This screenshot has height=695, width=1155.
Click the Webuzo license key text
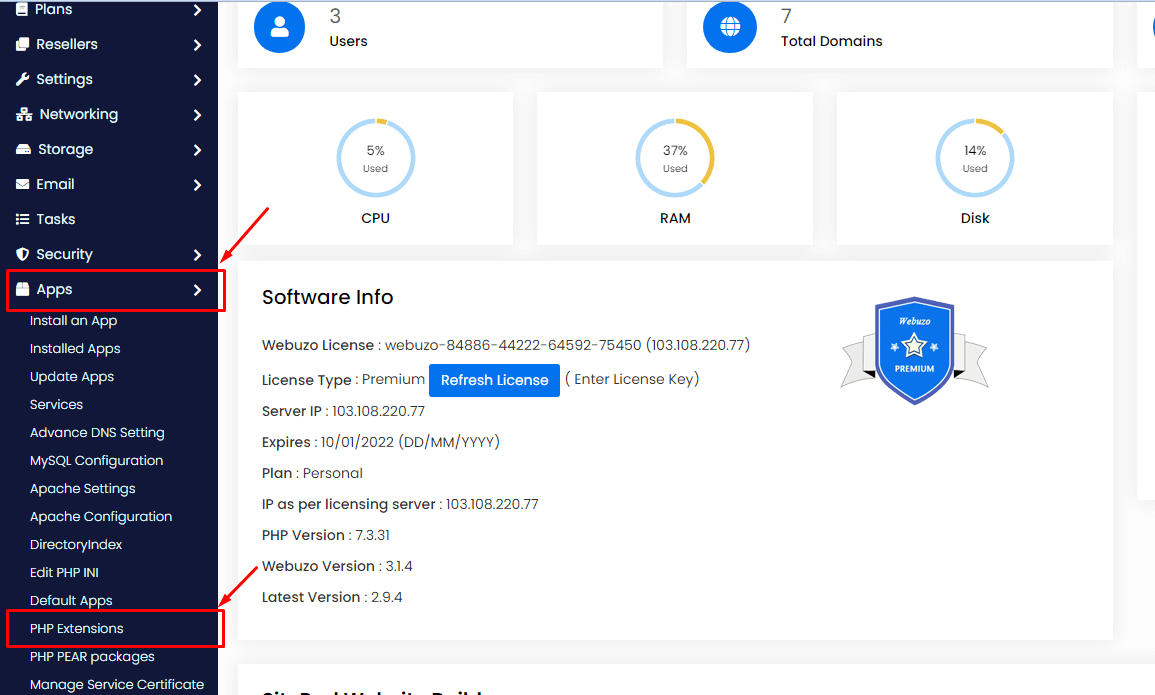click(513, 345)
